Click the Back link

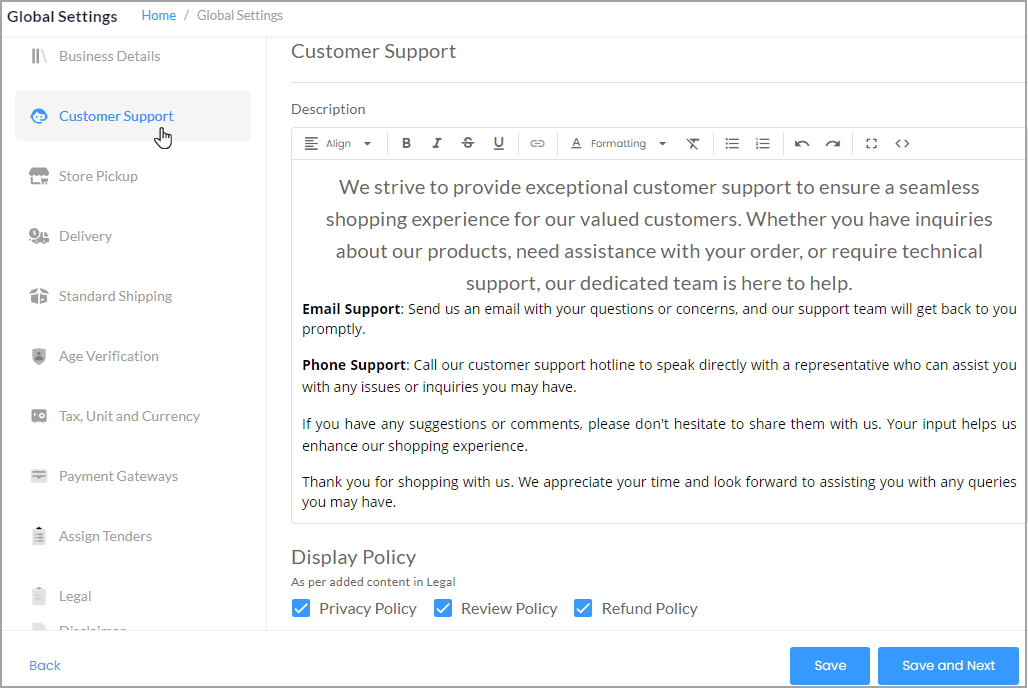(x=45, y=665)
